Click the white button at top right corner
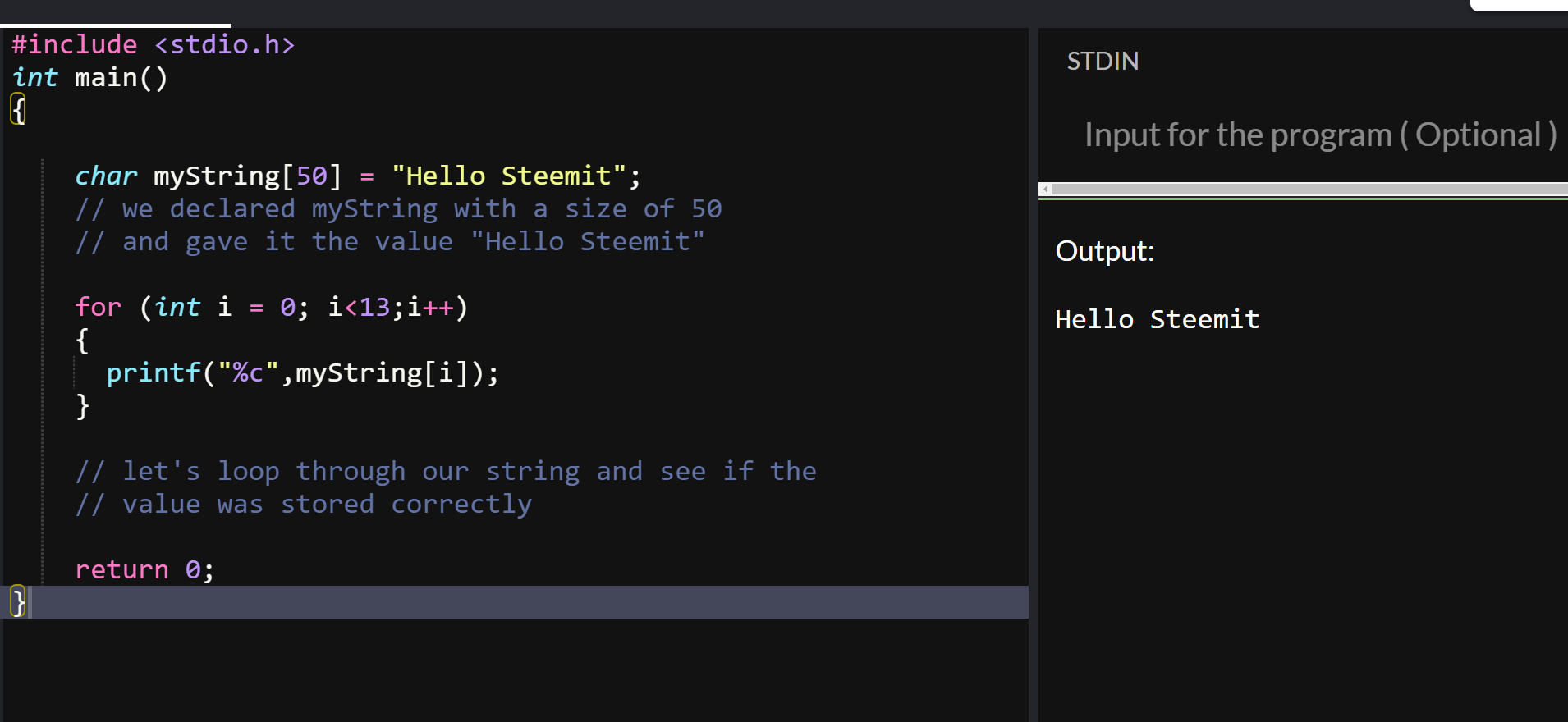 point(1519,5)
